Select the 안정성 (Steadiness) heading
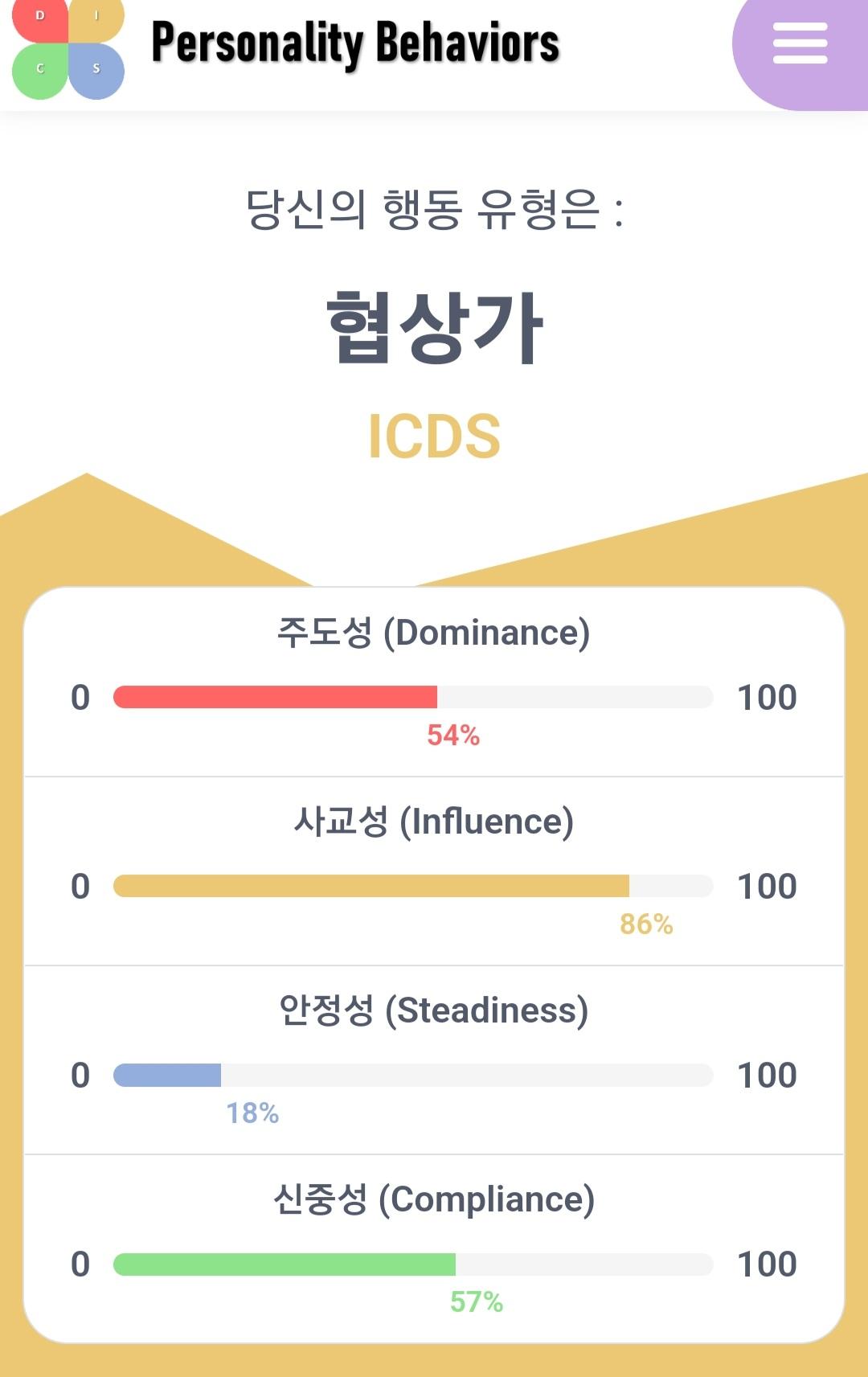This screenshot has height=1377, width=868. click(x=434, y=1010)
